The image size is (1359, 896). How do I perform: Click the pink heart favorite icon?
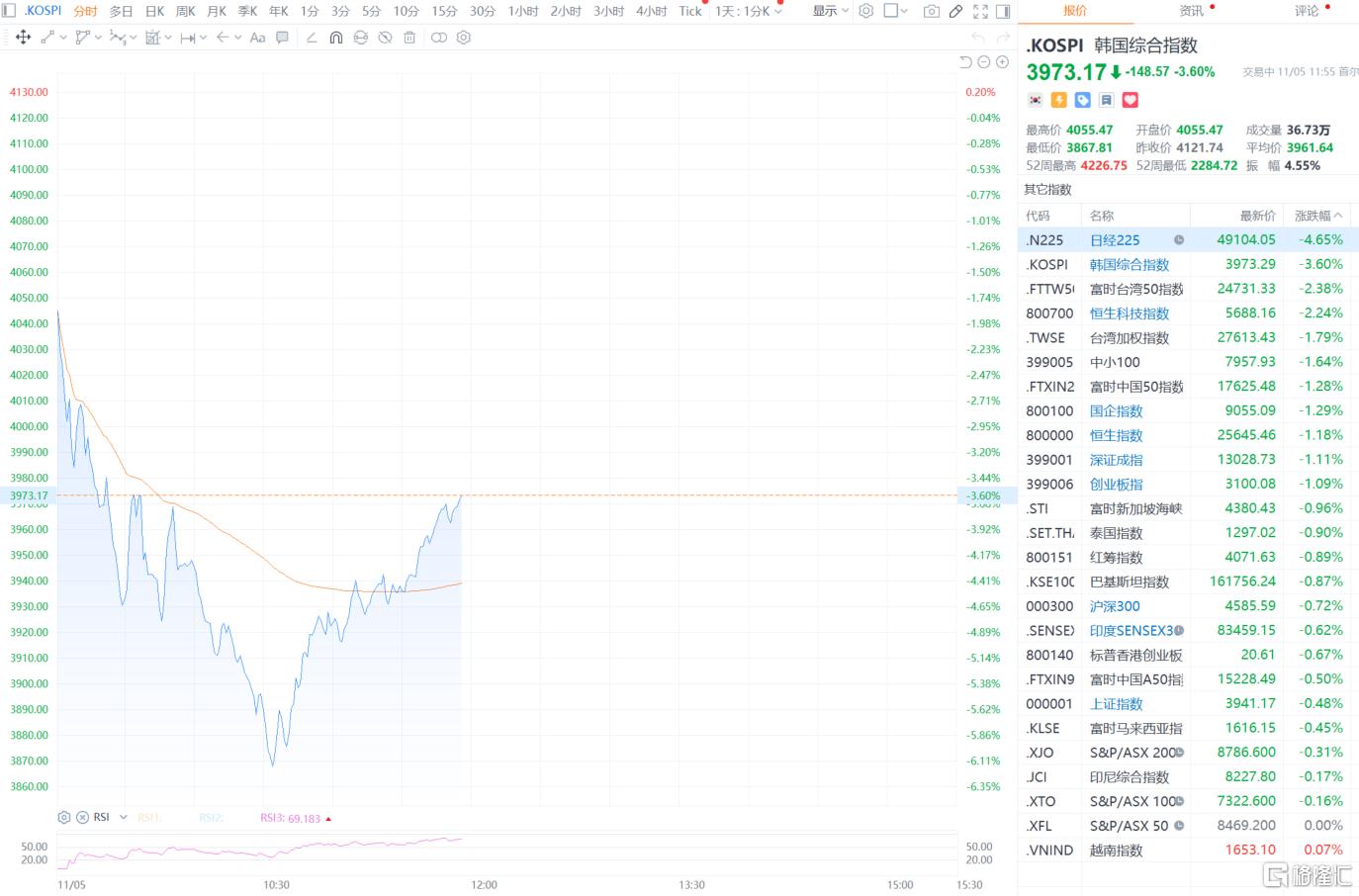click(x=1131, y=100)
